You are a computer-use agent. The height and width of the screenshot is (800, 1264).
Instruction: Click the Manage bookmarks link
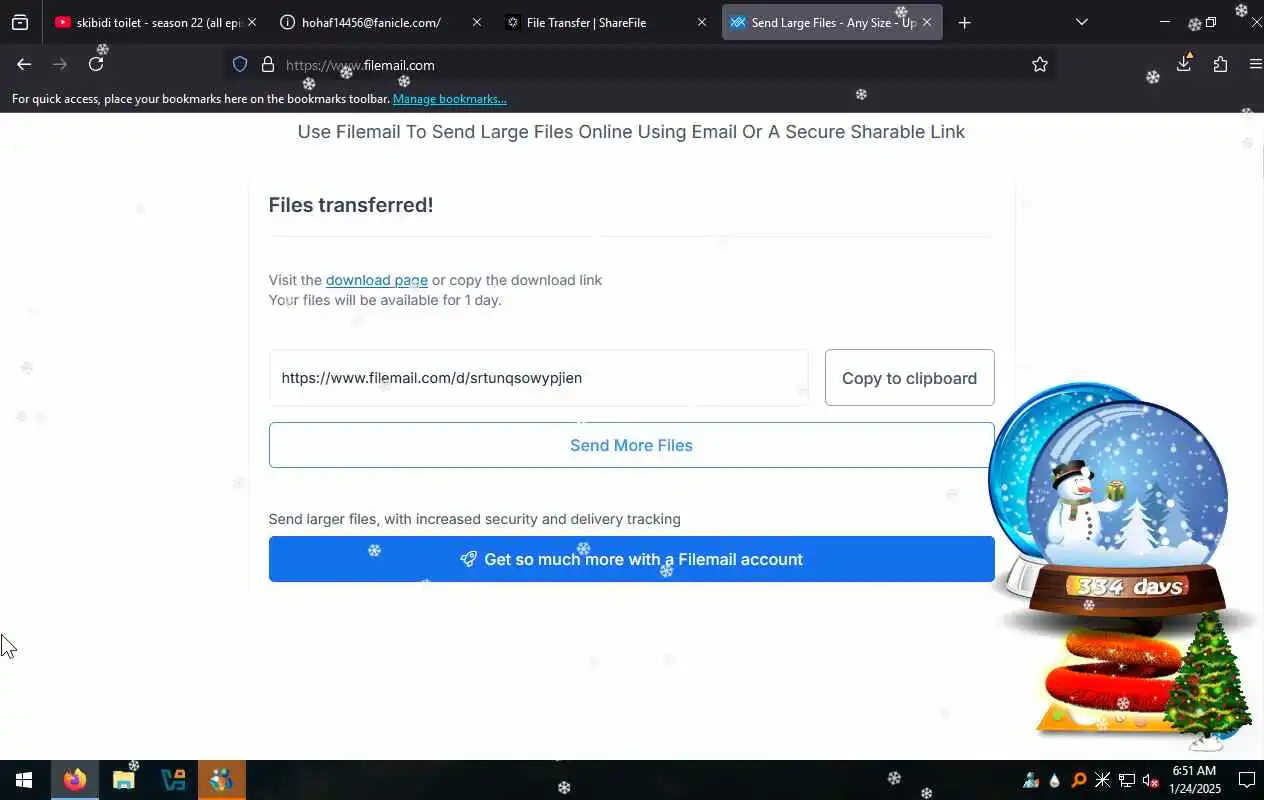(x=450, y=99)
